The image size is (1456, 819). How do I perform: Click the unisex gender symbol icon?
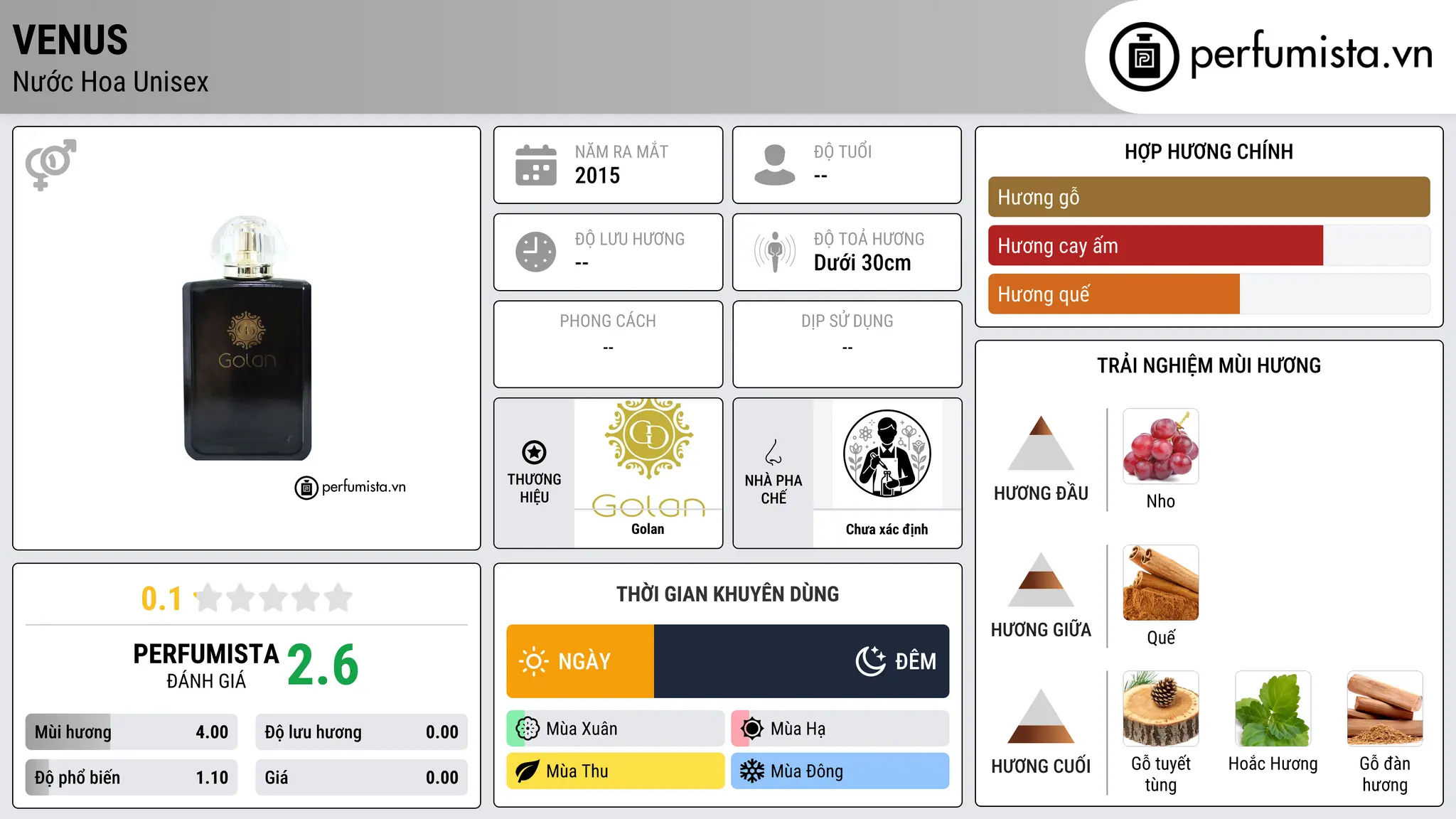50,164
